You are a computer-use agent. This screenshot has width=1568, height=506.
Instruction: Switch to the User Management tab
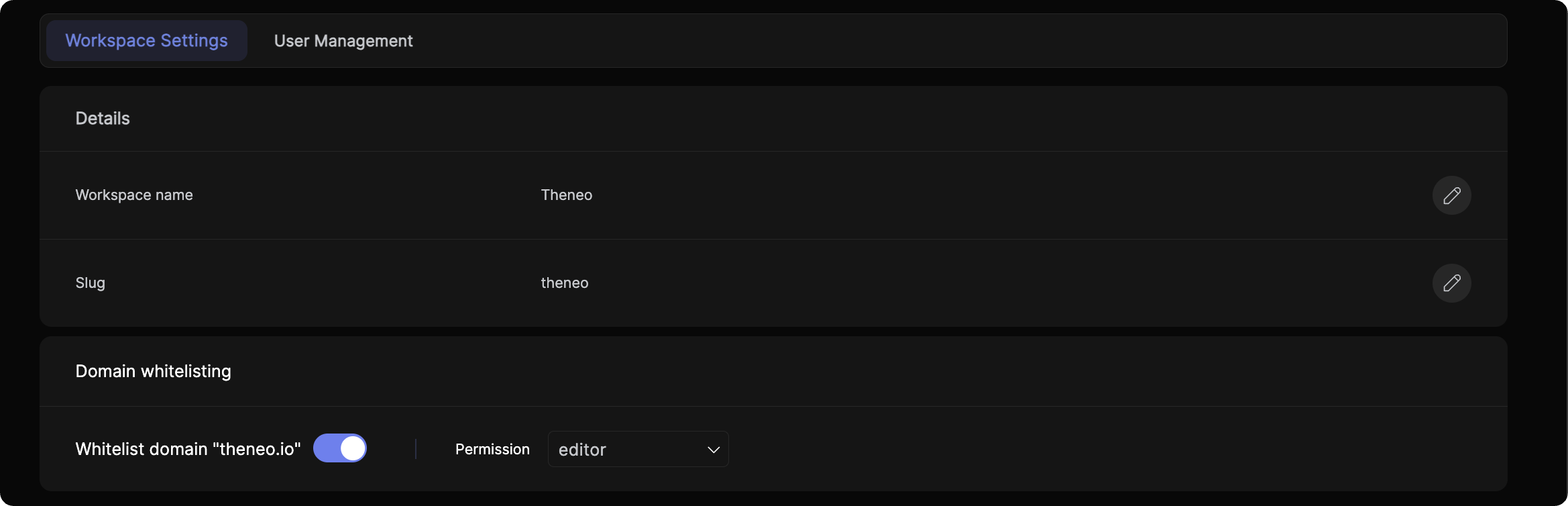[343, 41]
